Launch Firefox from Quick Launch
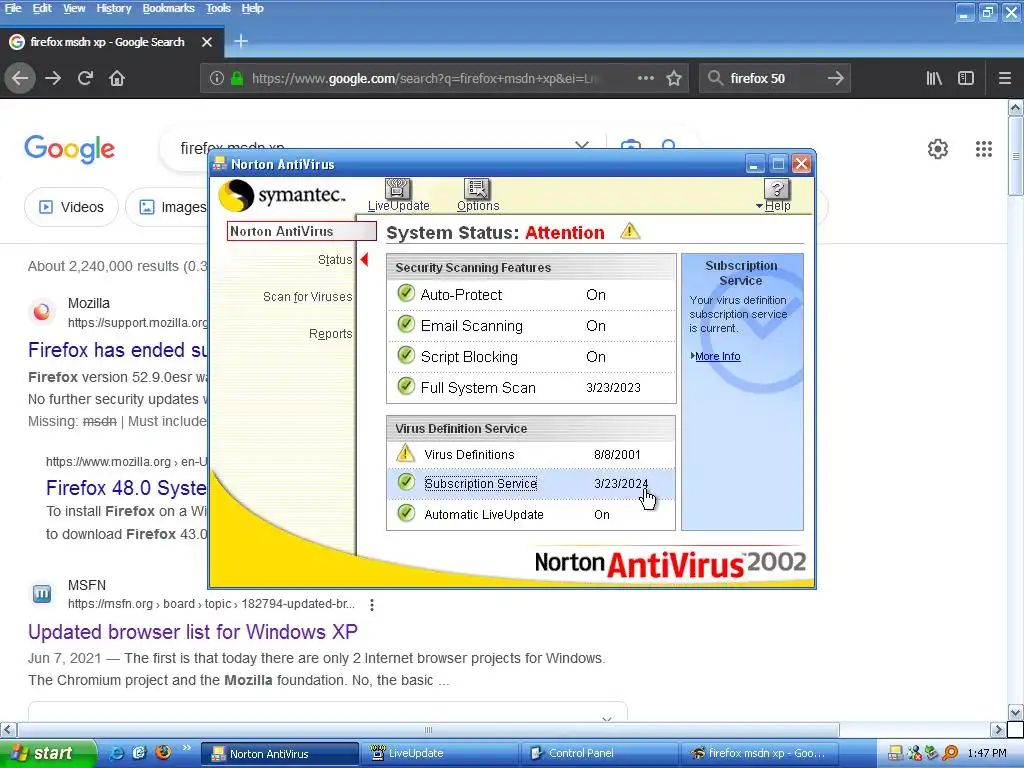Viewport: 1024px width, 768px height. pos(163,752)
